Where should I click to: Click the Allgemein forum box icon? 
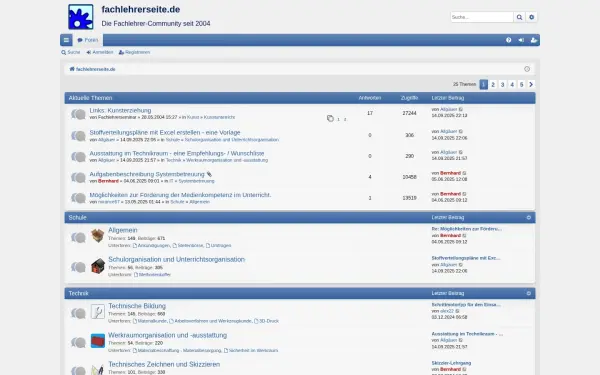98,235
